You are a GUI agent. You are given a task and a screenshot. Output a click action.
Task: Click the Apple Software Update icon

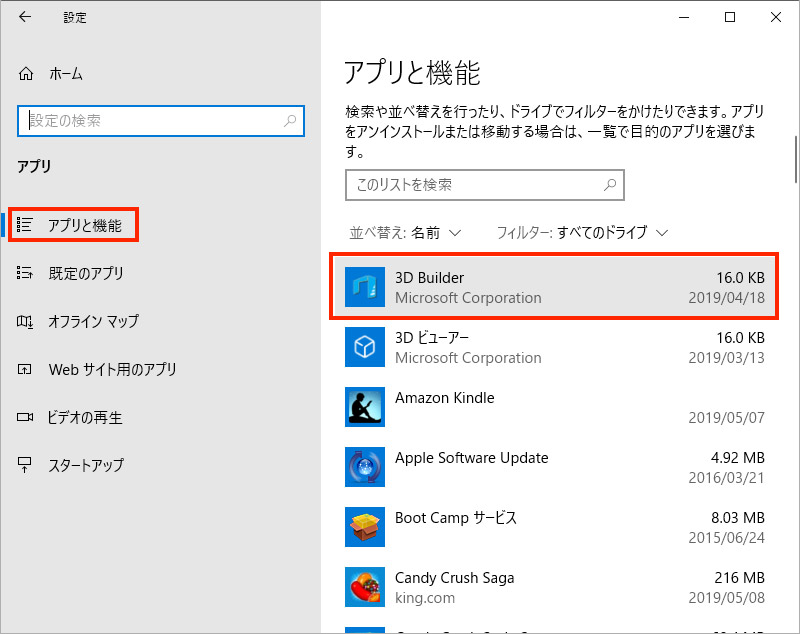point(365,467)
